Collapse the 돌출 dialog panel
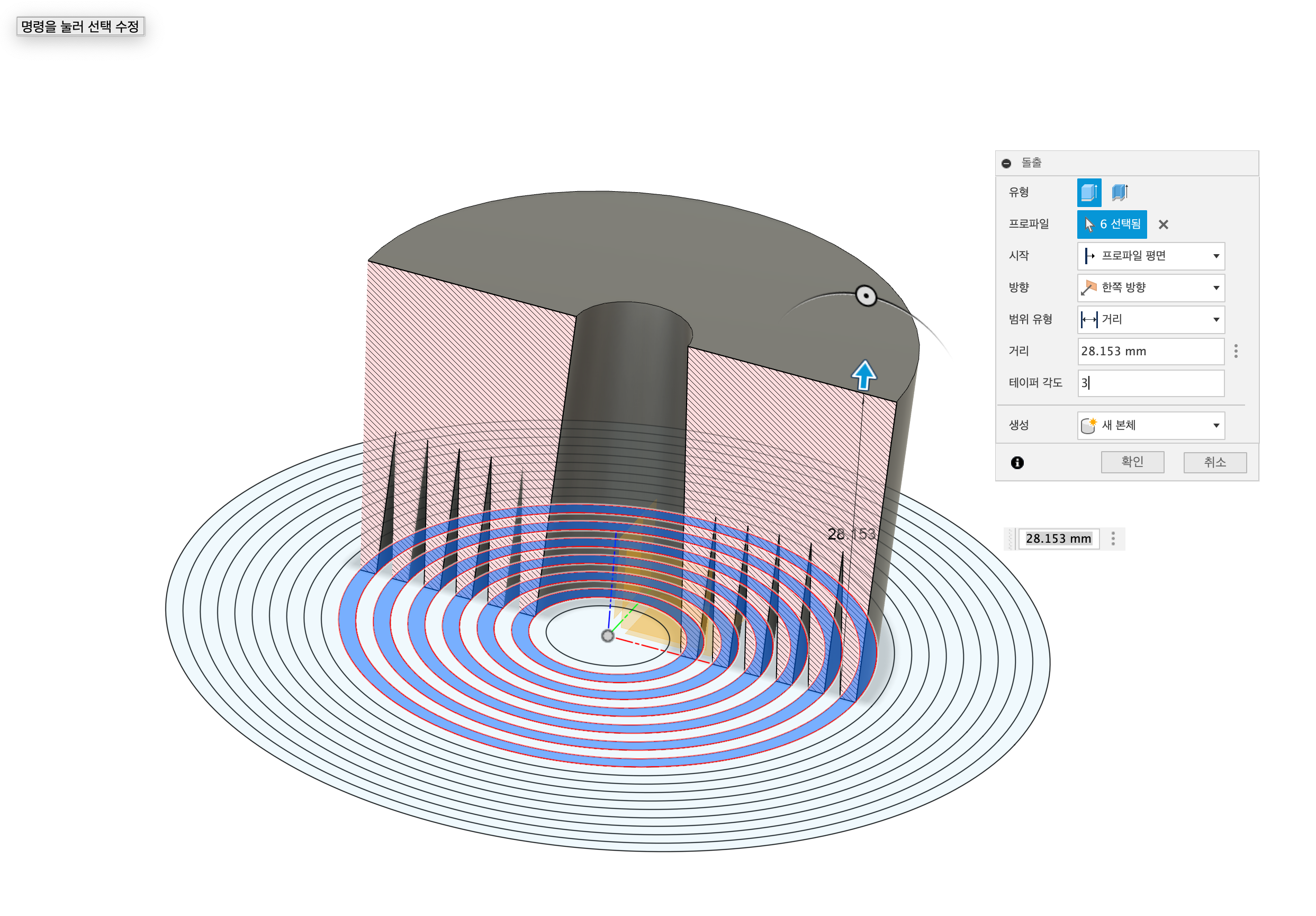Image resolution: width=1316 pixels, height=916 pixels. click(x=1006, y=164)
